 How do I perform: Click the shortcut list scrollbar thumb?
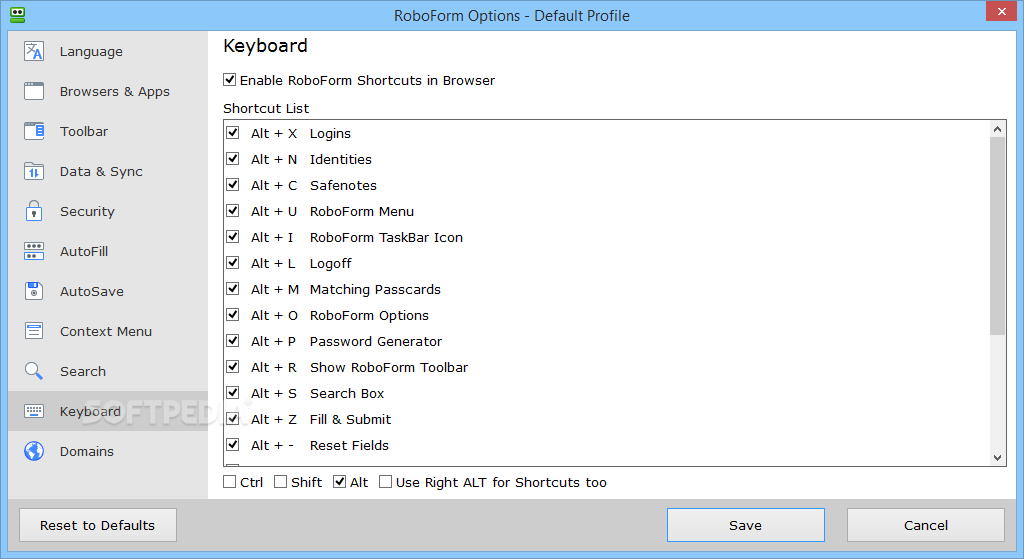coord(997,236)
